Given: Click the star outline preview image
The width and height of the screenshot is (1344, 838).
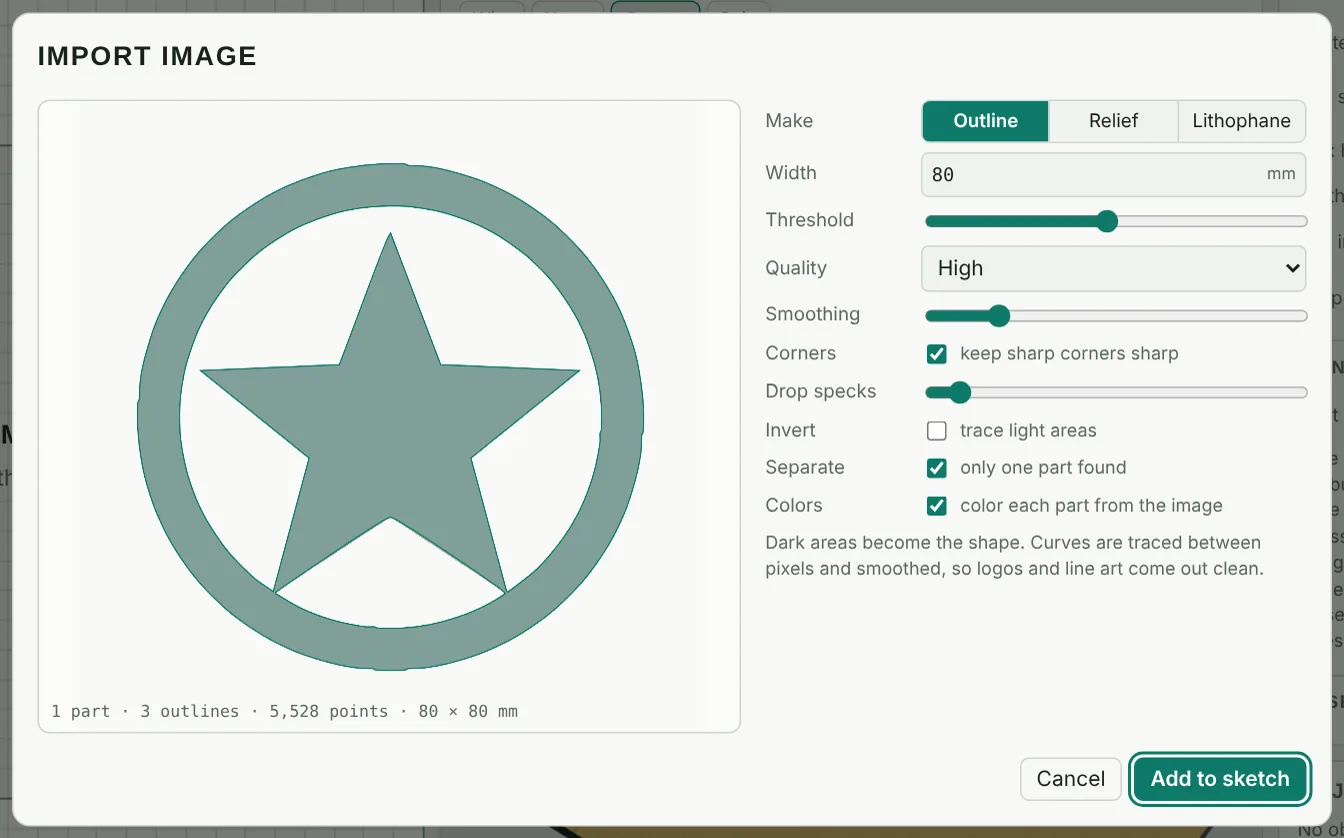Looking at the screenshot, I should click(390, 416).
